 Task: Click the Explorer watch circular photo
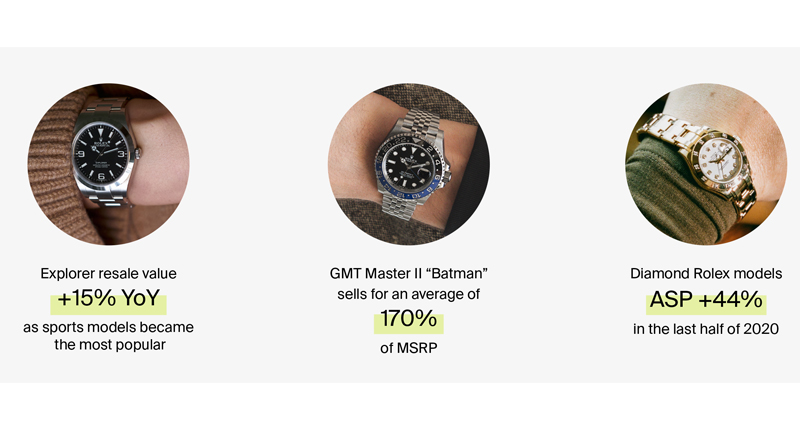(x=108, y=164)
